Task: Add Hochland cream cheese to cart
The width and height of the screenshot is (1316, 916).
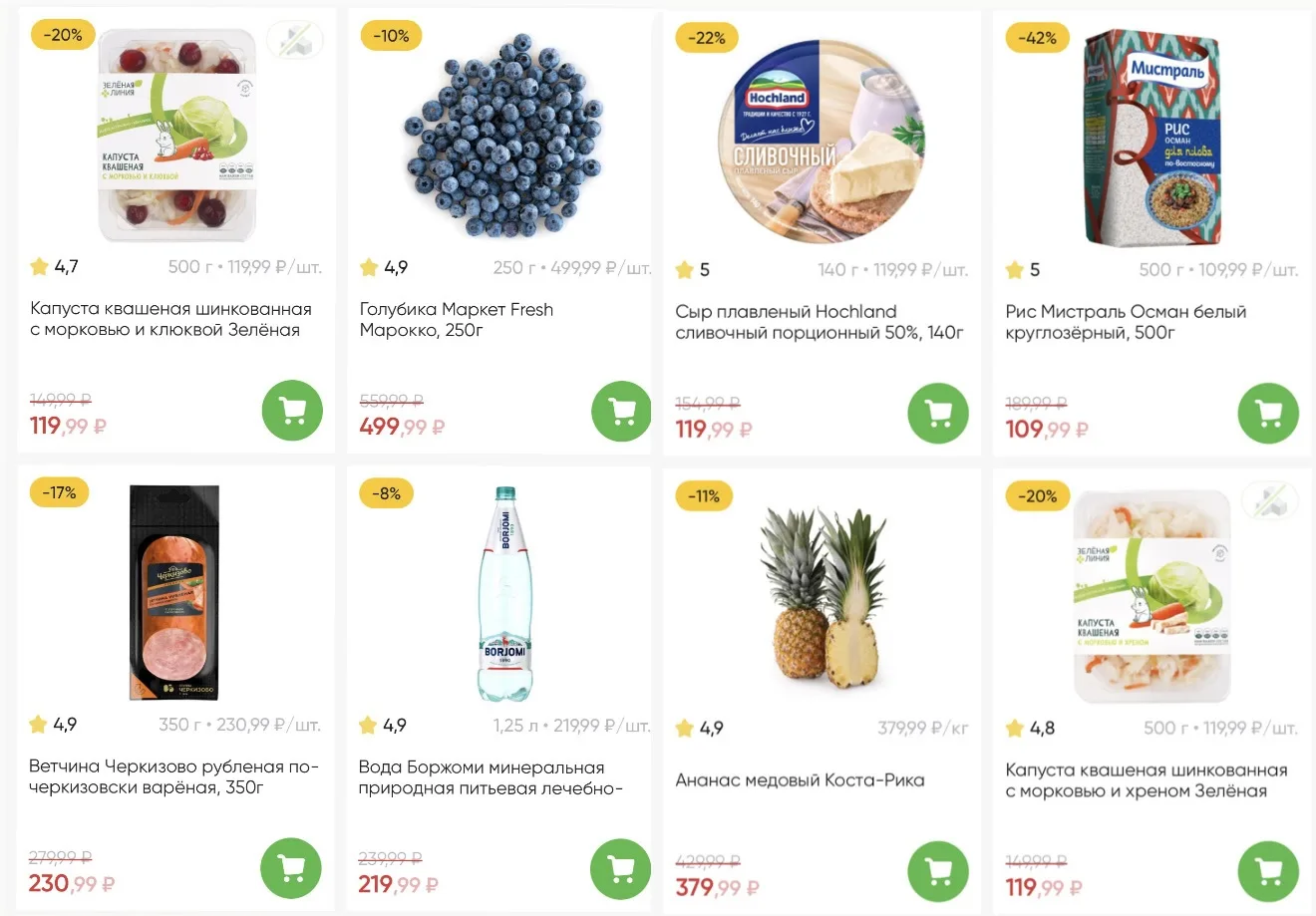Action: tap(938, 413)
